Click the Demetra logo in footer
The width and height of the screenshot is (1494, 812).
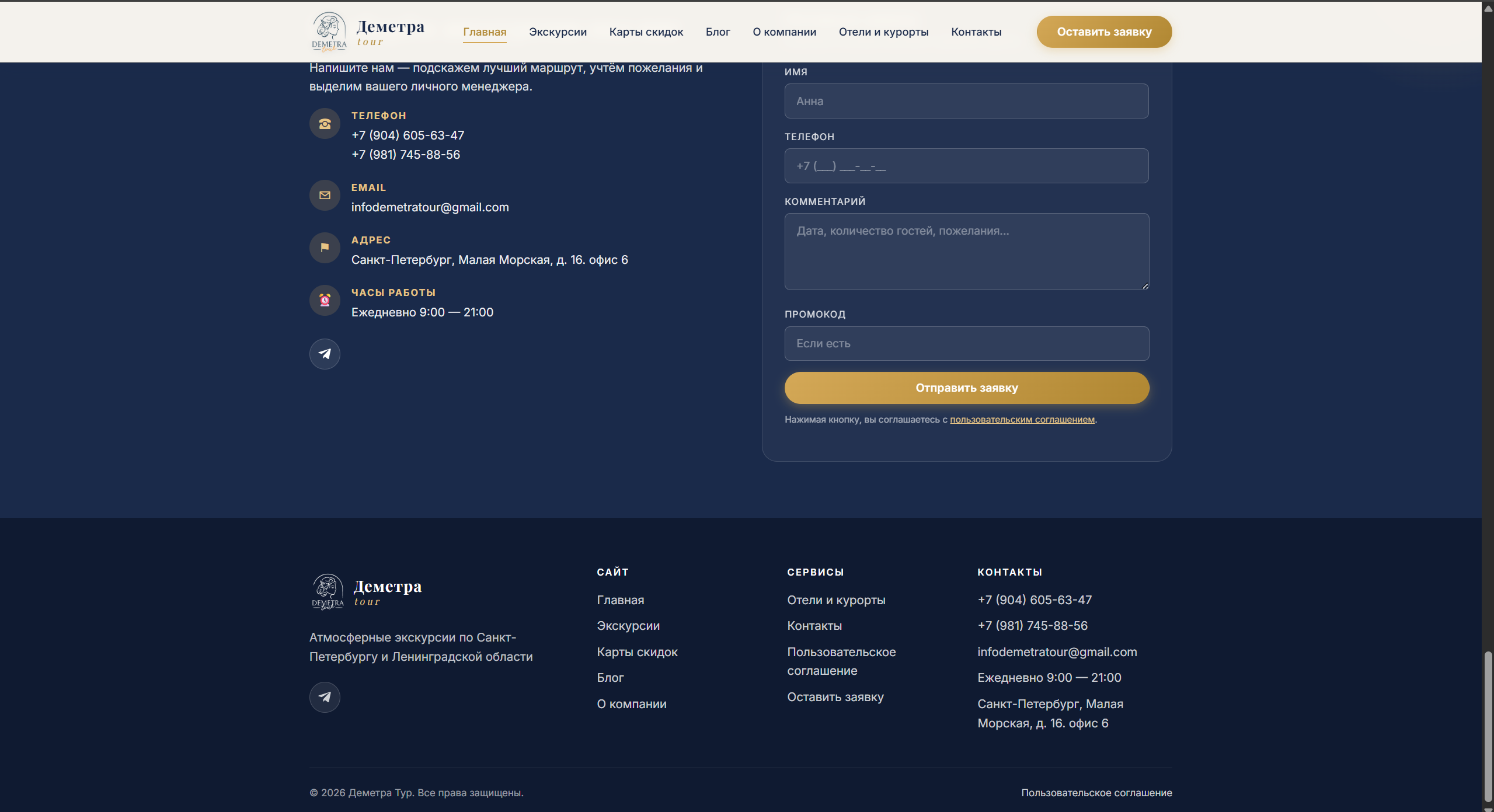tap(367, 592)
